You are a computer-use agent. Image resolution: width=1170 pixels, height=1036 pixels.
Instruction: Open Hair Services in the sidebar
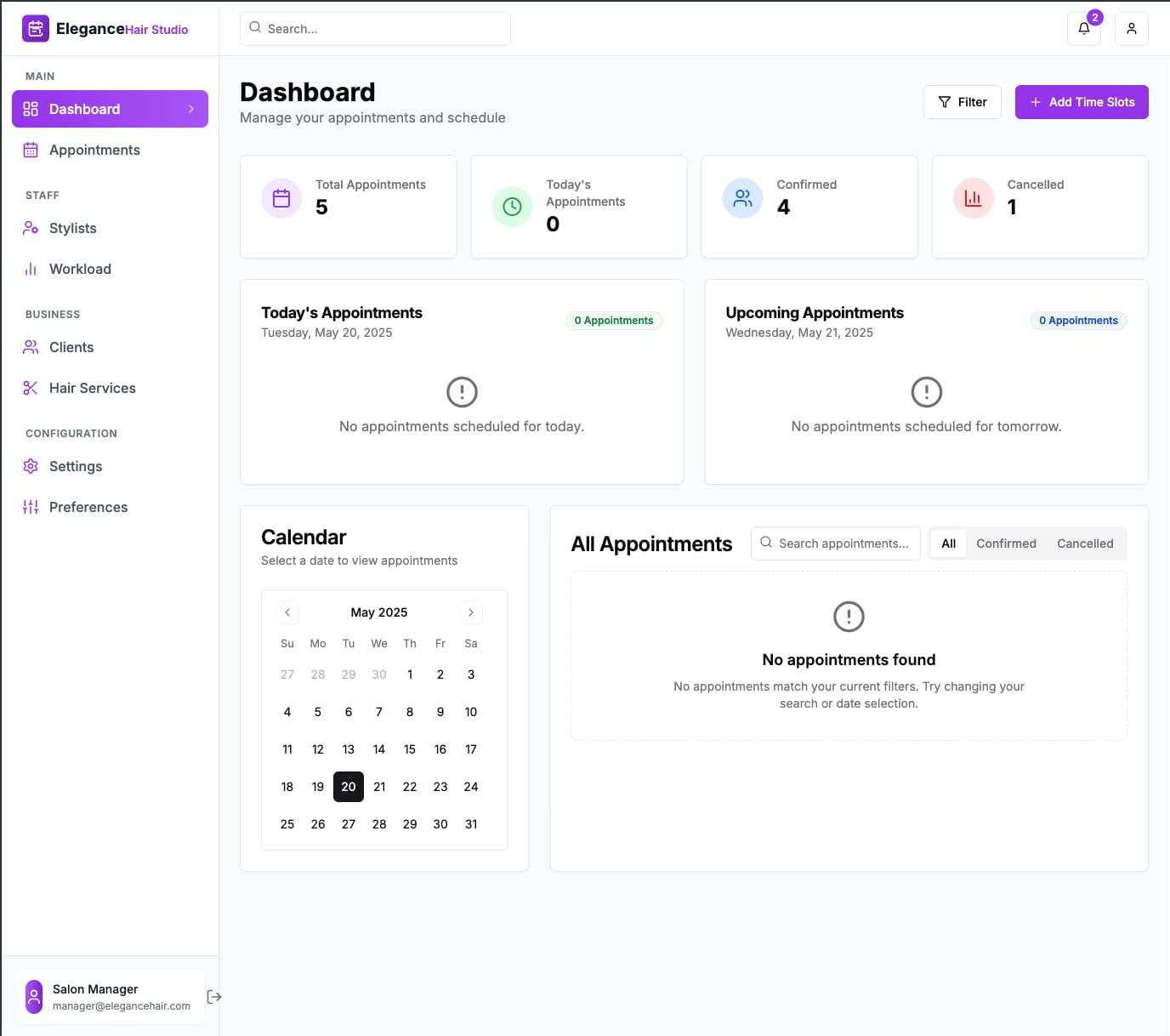click(110, 388)
